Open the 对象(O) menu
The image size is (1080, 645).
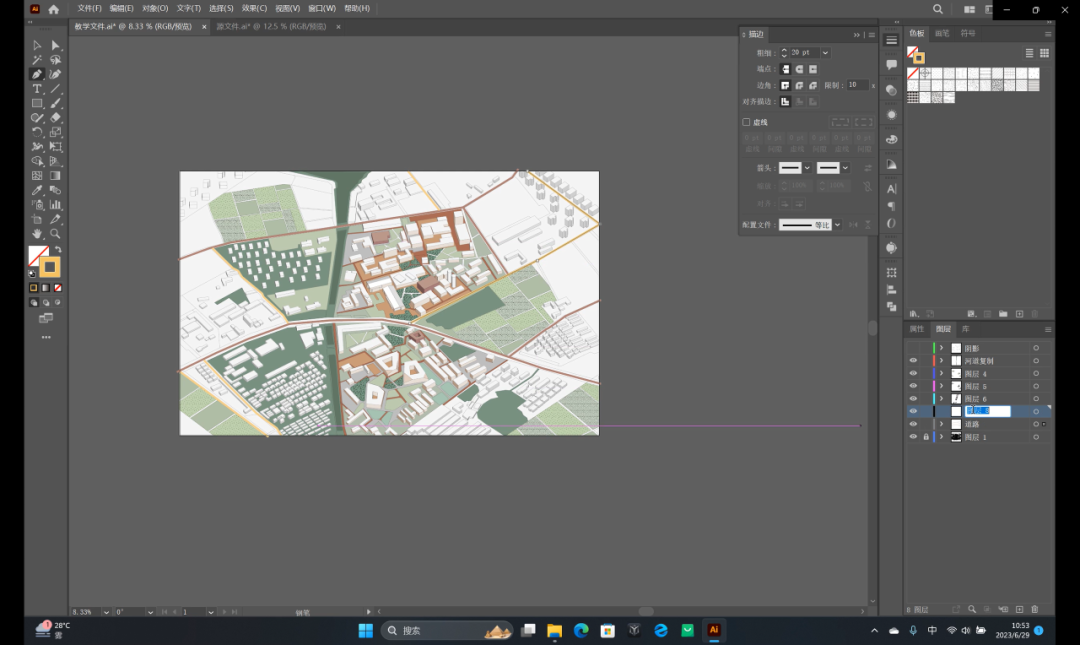tap(155, 8)
